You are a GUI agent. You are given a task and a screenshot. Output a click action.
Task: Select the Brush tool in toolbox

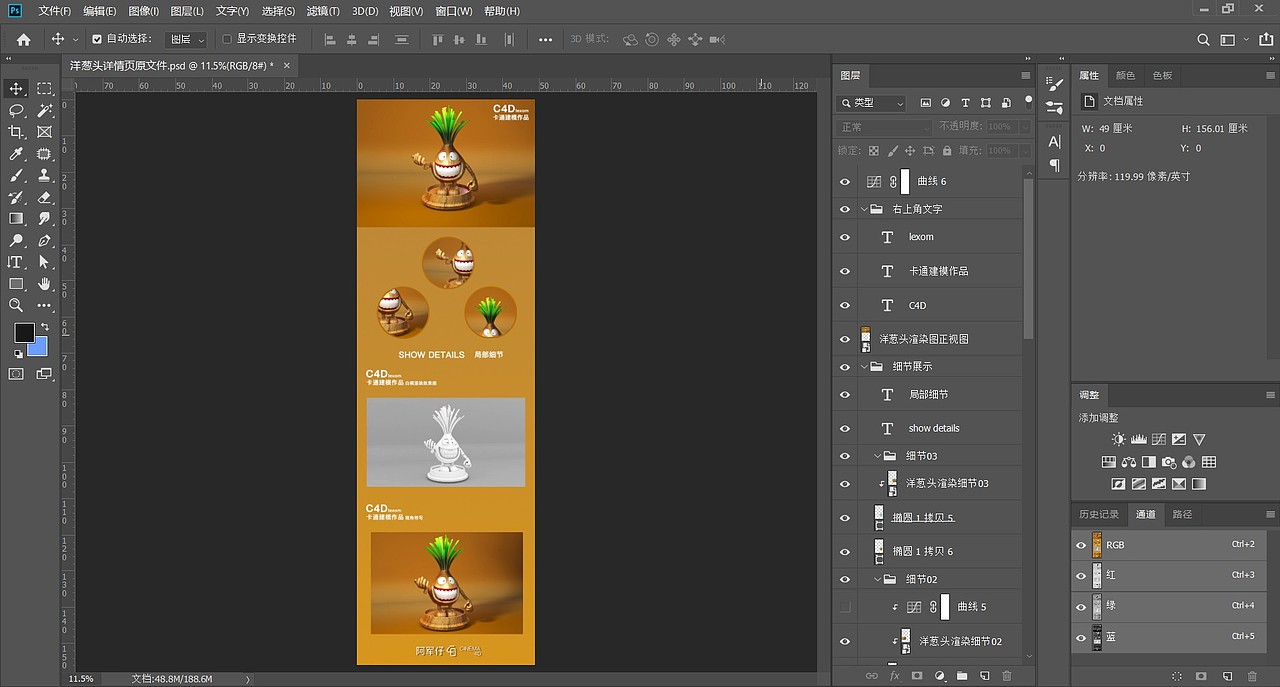click(x=16, y=176)
